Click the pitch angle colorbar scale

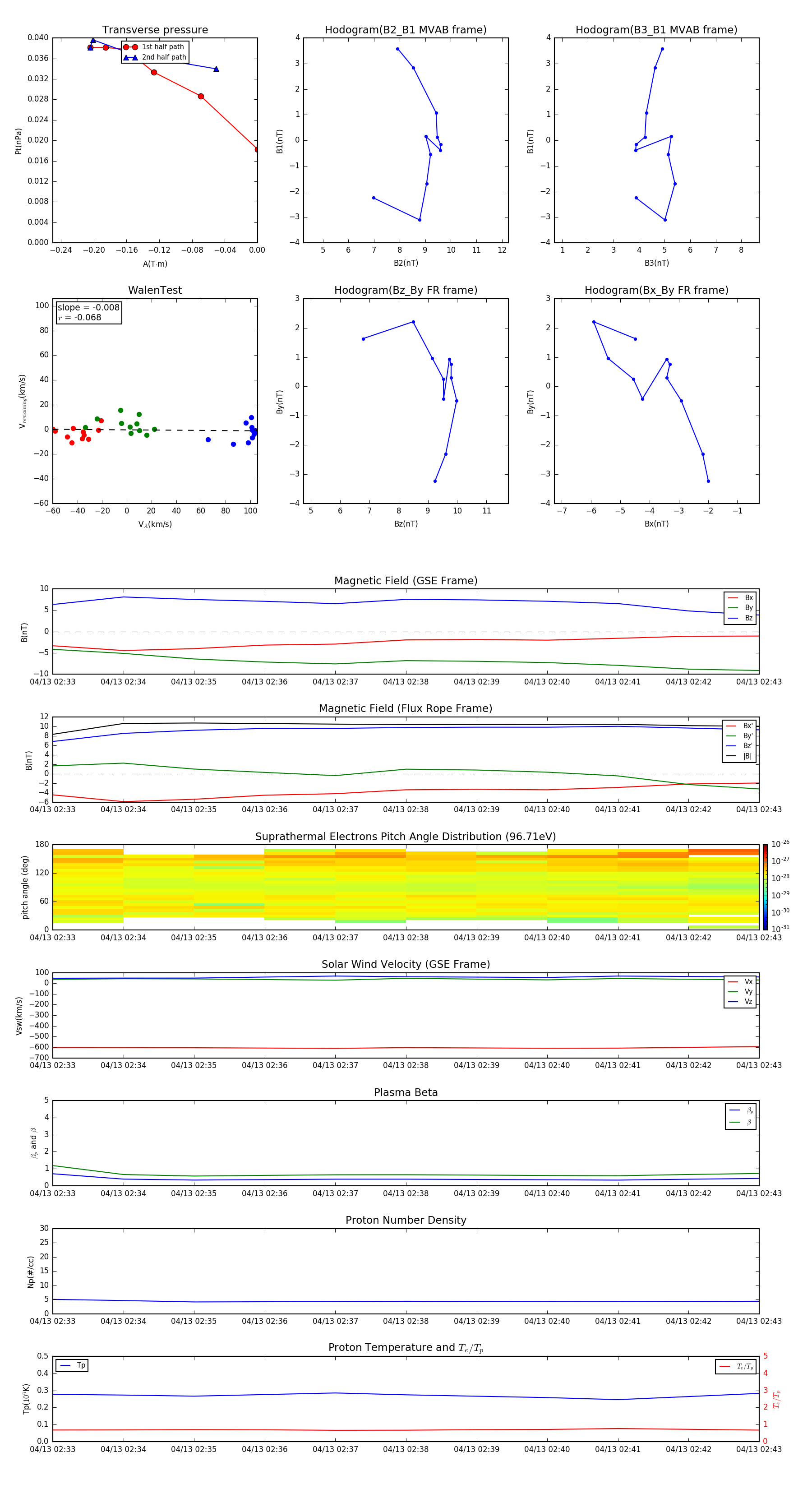point(765,887)
